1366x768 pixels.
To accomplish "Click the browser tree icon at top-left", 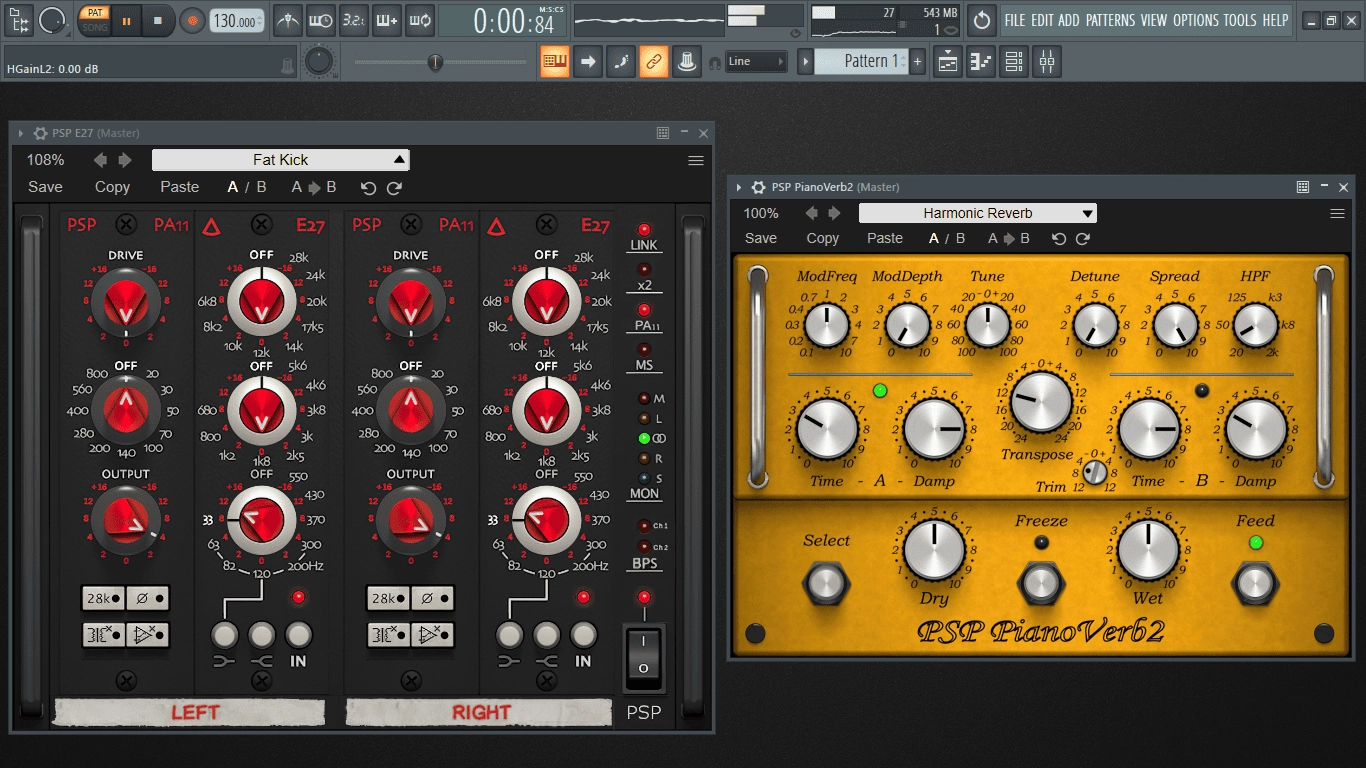I will pyautogui.click(x=19, y=20).
